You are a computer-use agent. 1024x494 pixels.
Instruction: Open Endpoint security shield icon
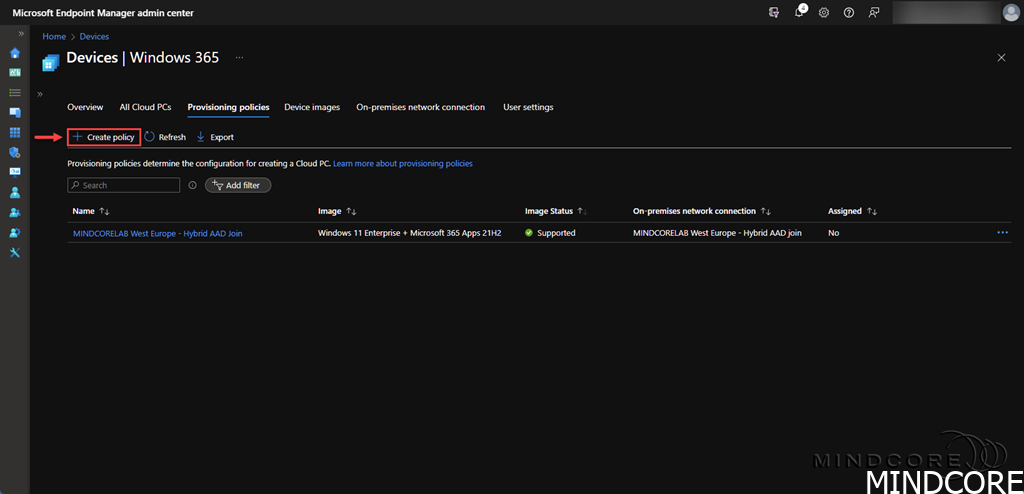[x=15, y=152]
